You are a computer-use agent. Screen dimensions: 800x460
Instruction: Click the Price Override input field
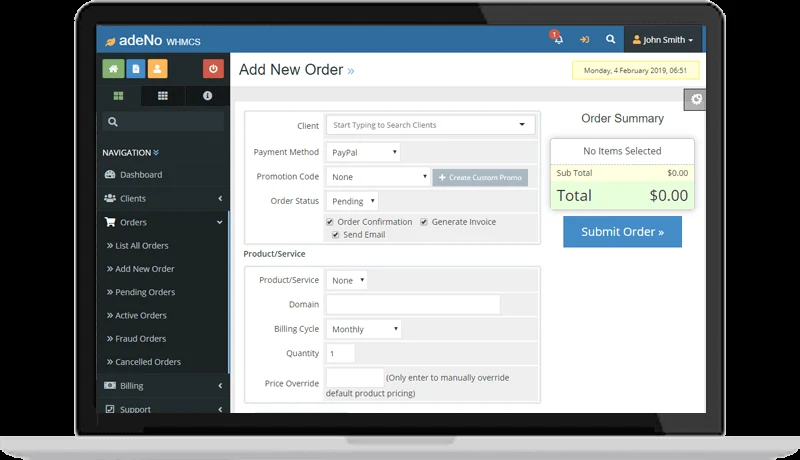tap(355, 378)
